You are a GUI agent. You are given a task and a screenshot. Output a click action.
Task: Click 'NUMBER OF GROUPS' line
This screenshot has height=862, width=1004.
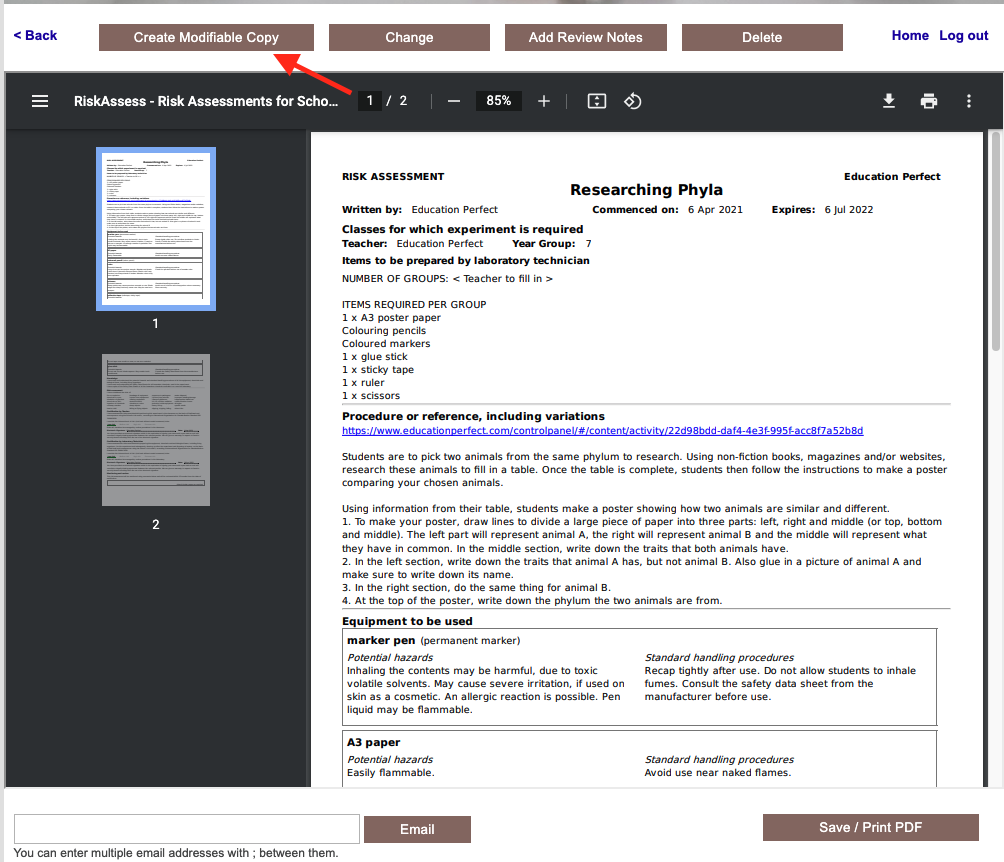click(x=447, y=279)
